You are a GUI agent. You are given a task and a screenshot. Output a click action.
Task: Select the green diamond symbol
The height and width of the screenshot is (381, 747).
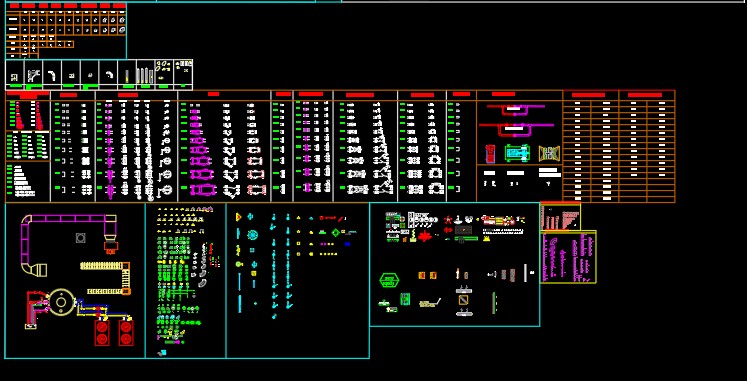pos(336,232)
